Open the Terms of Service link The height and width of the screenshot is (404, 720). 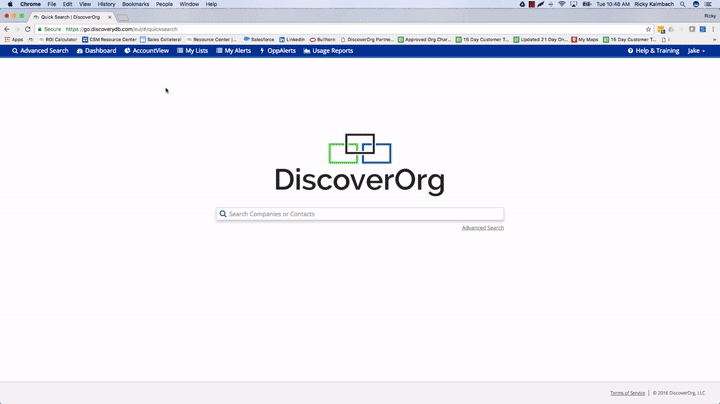click(x=627, y=393)
